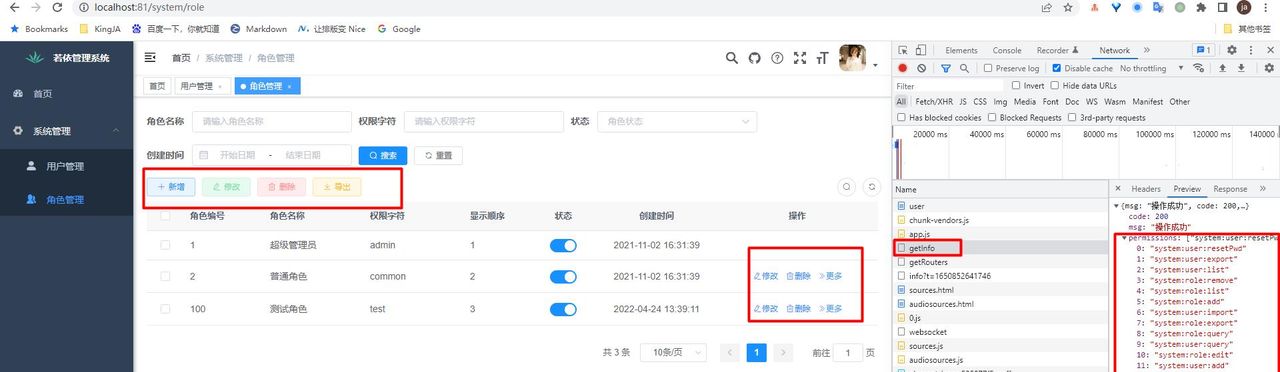1280x372 pixels.
Task: Switch to the Elements panel tab
Action: (x=961, y=50)
